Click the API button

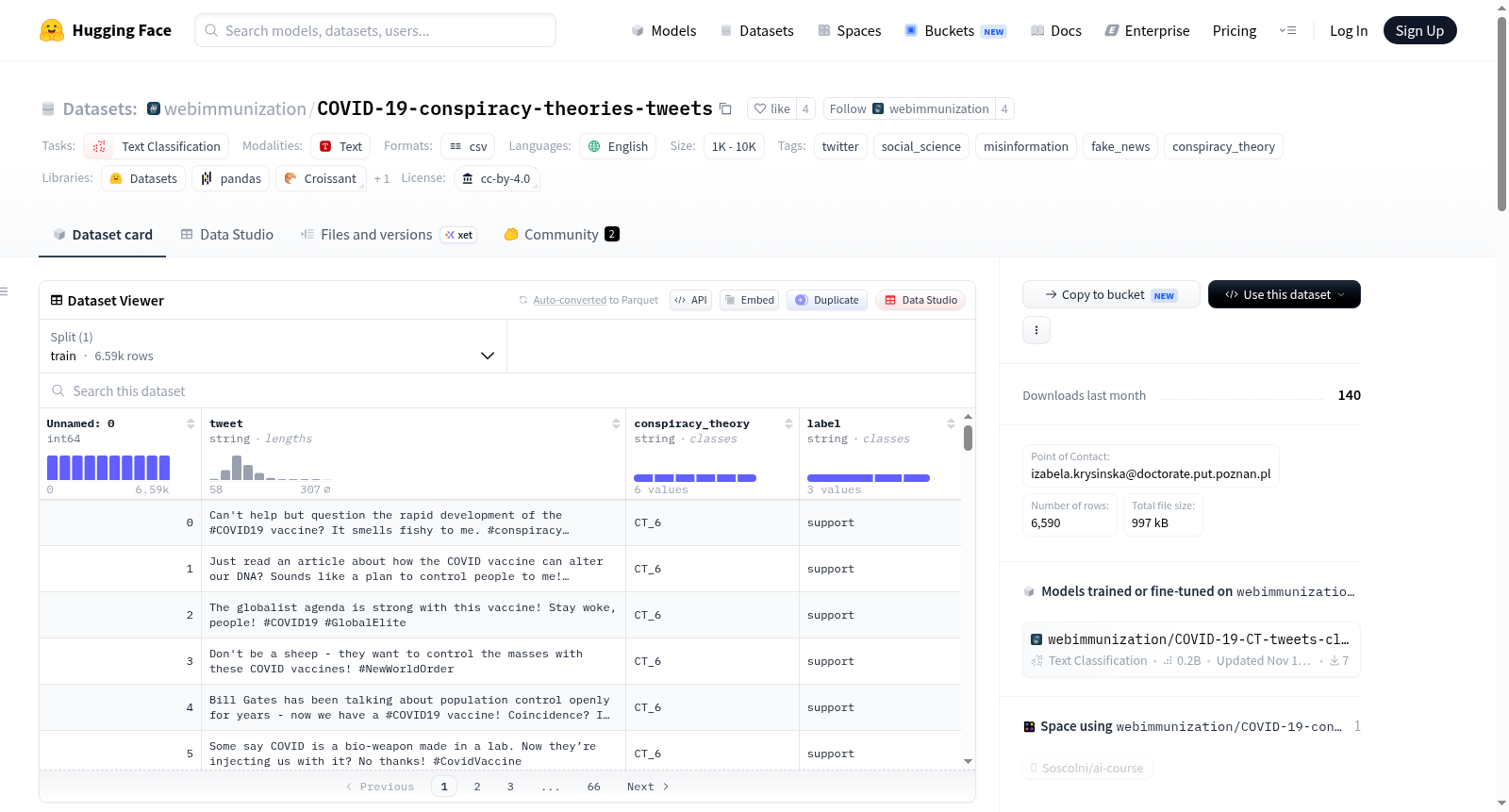coord(690,300)
